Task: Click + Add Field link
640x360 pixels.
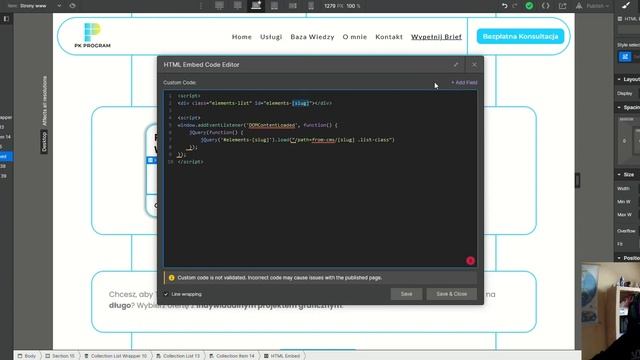Action: 464,82
